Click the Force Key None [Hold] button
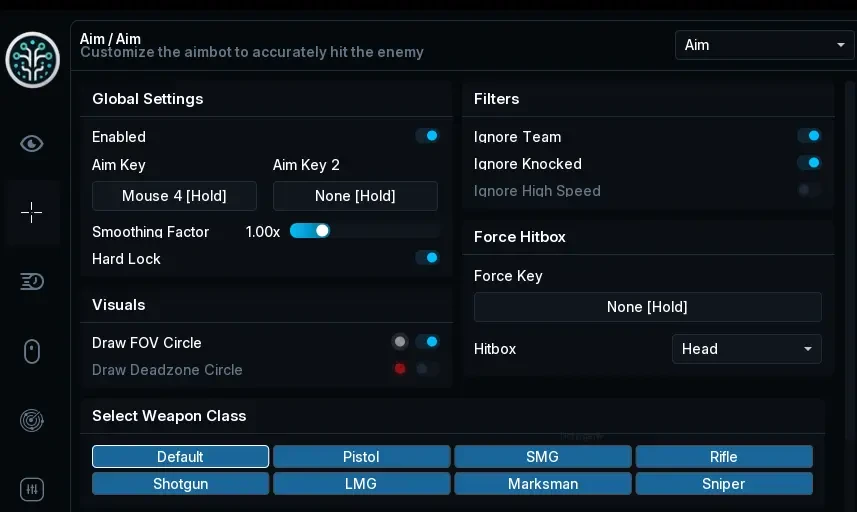 647,307
